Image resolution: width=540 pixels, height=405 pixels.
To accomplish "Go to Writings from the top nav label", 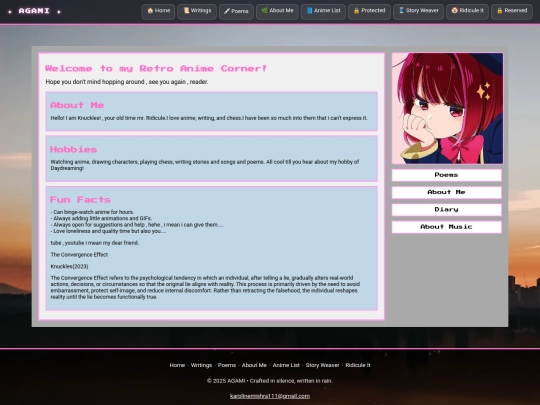I will (201, 11).
